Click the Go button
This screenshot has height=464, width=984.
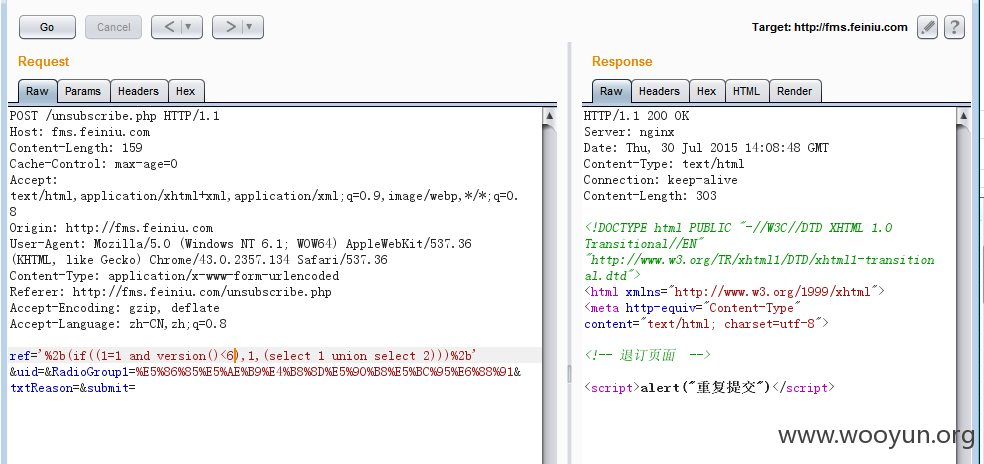click(x=47, y=27)
